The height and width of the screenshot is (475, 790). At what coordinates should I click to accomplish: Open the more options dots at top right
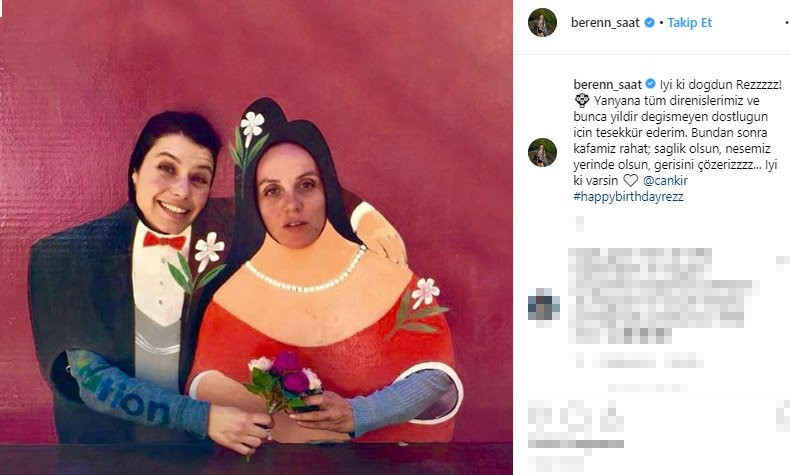786,23
